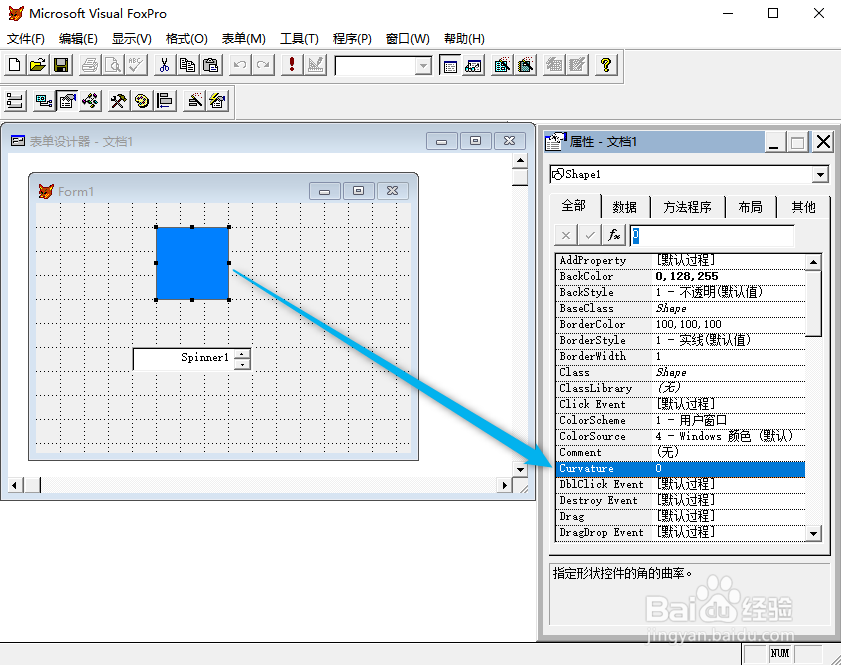Viewport: 841px width, 665px height.
Task: Accept the property value with checkmark button
Action: [590, 235]
